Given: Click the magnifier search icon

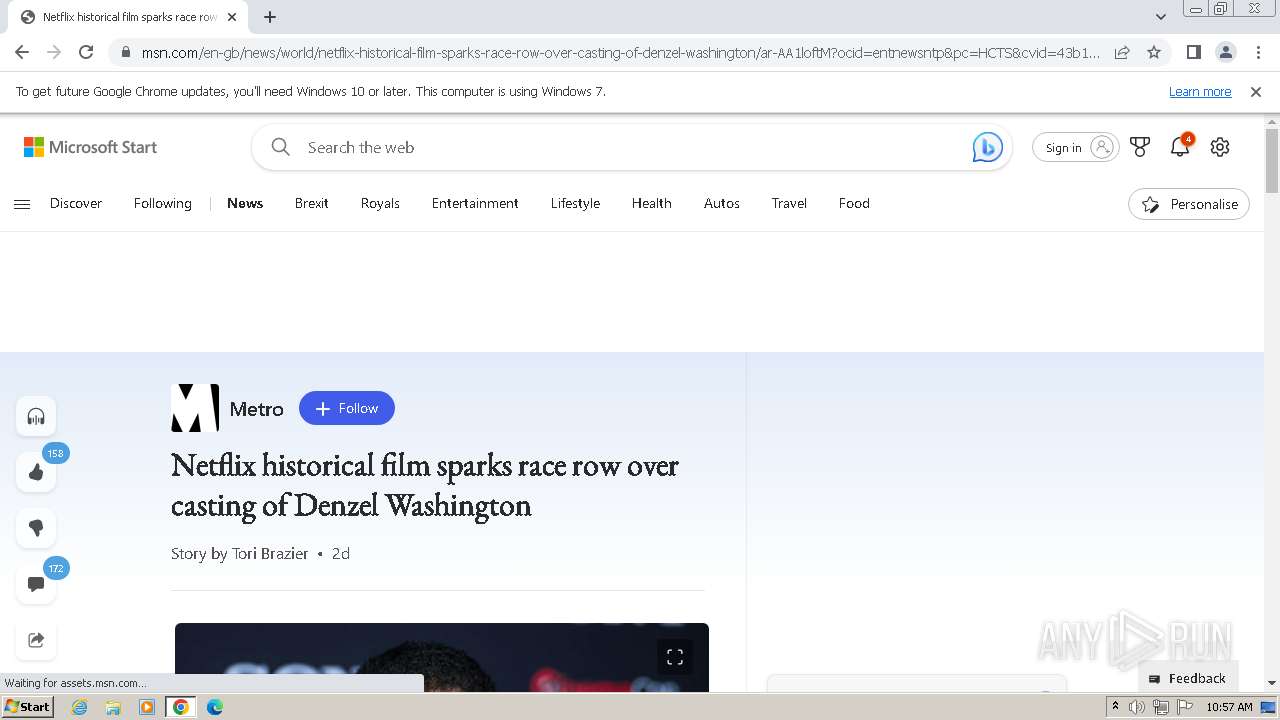Looking at the screenshot, I should [x=281, y=147].
